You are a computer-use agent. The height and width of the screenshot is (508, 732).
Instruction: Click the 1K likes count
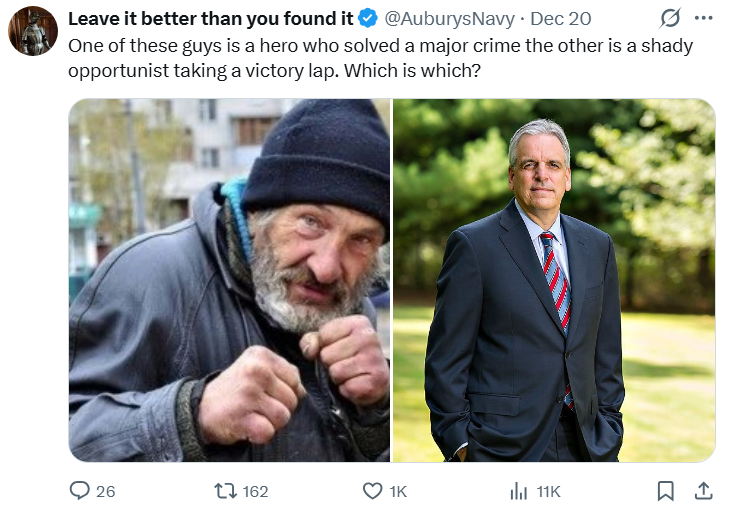398,491
